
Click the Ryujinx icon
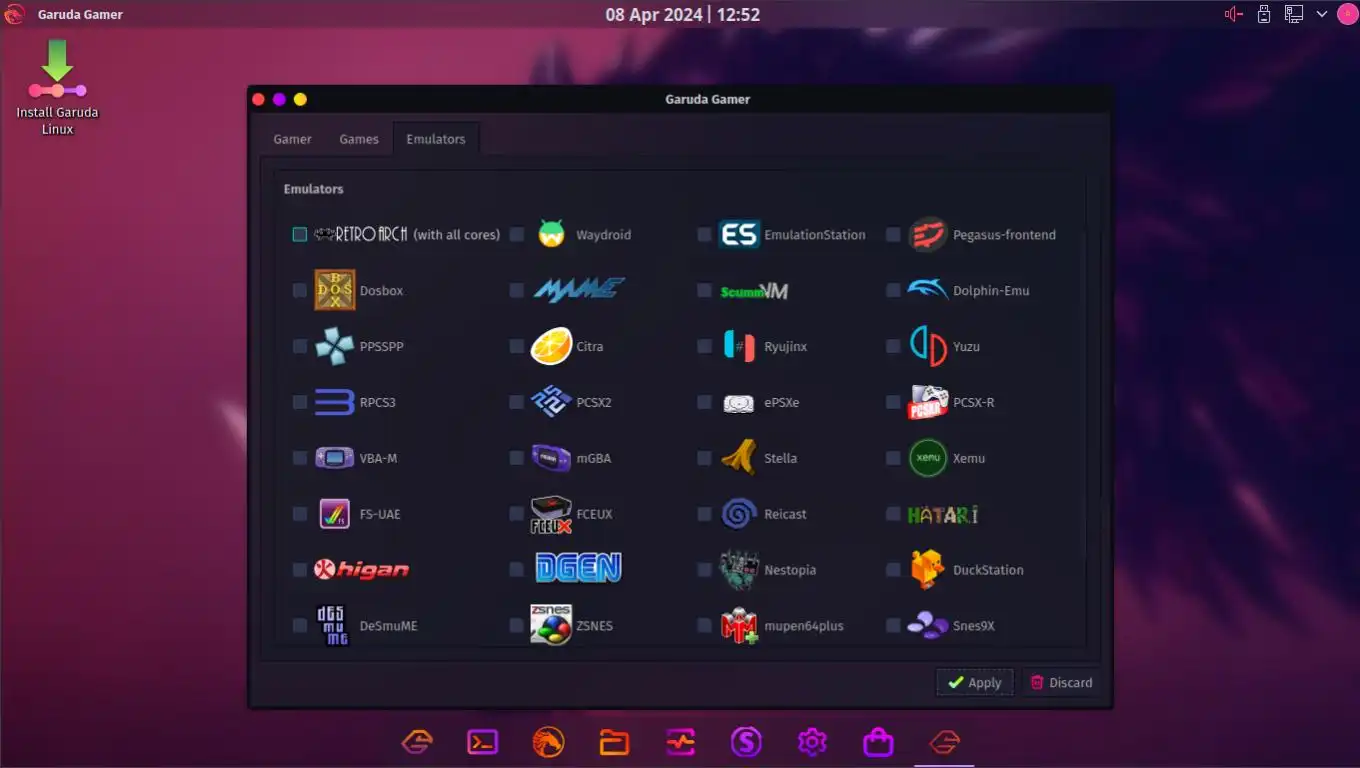tap(739, 346)
